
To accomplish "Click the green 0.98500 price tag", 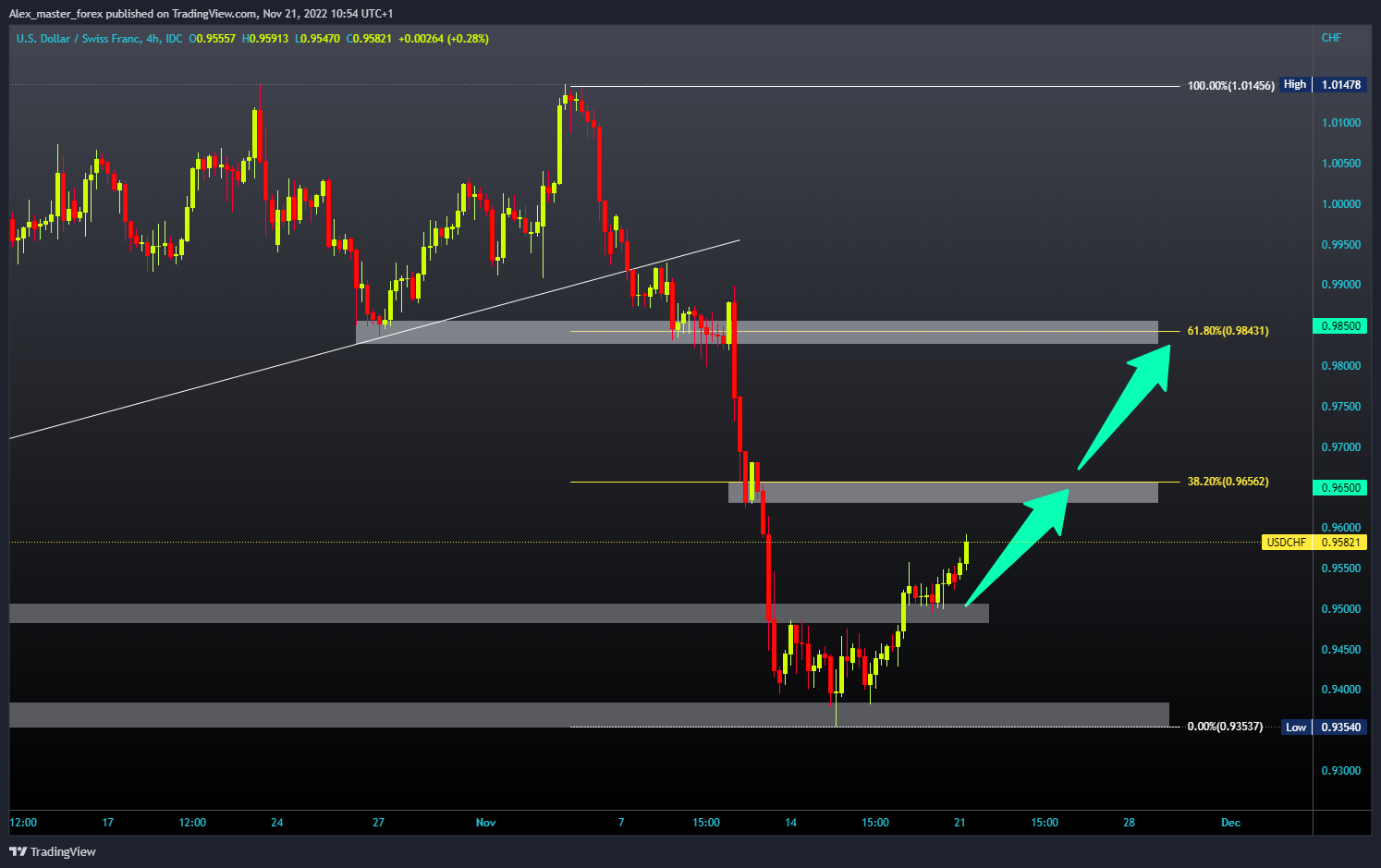I will pos(1340,325).
